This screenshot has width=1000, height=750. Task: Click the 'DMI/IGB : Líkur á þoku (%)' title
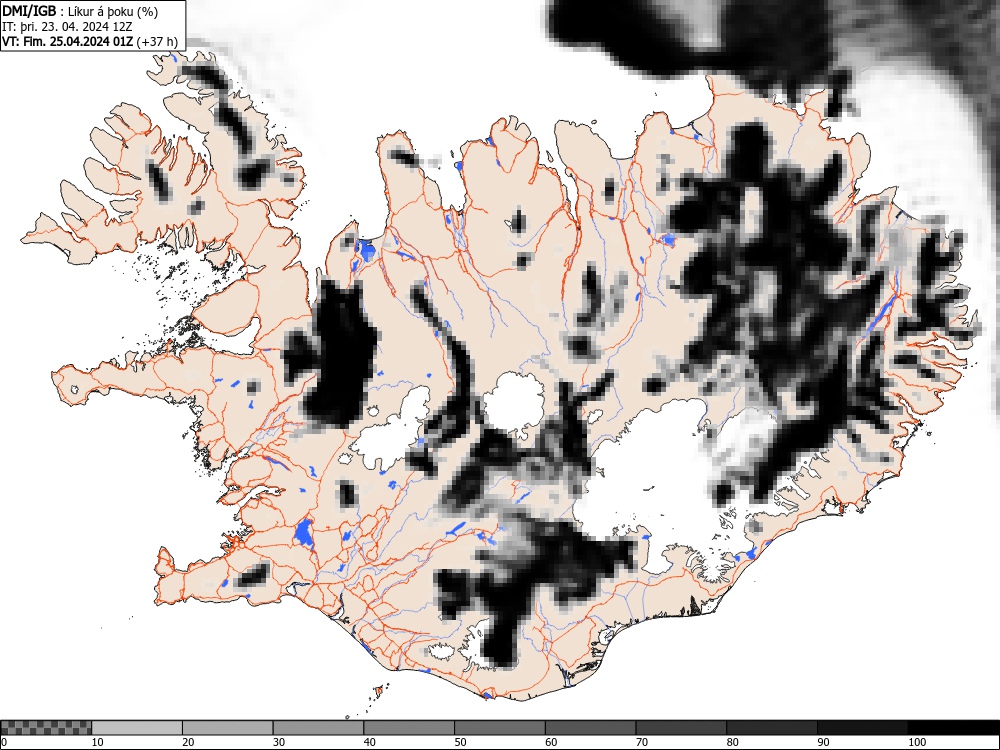pos(80,11)
